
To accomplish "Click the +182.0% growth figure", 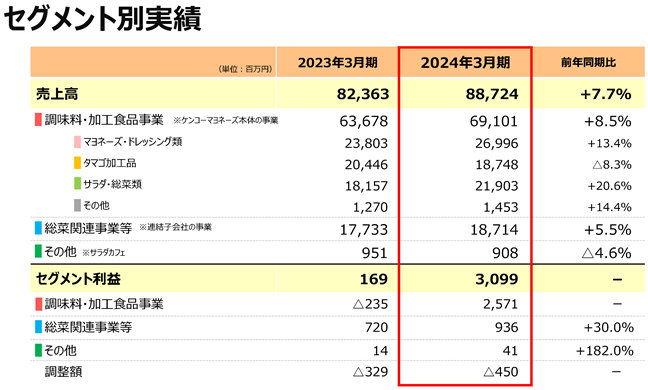I will pyautogui.click(x=604, y=351).
